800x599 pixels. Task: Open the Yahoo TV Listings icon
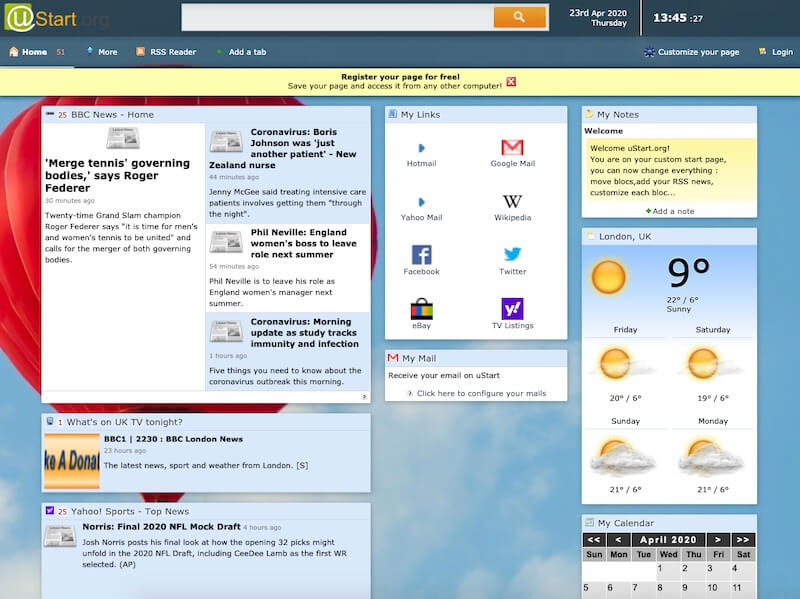coord(512,309)
